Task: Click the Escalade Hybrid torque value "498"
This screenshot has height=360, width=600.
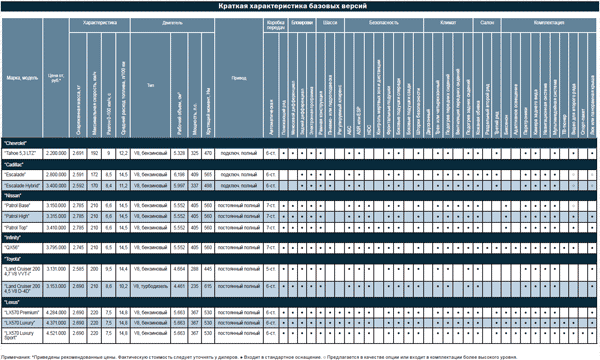Action: [208, 186]
